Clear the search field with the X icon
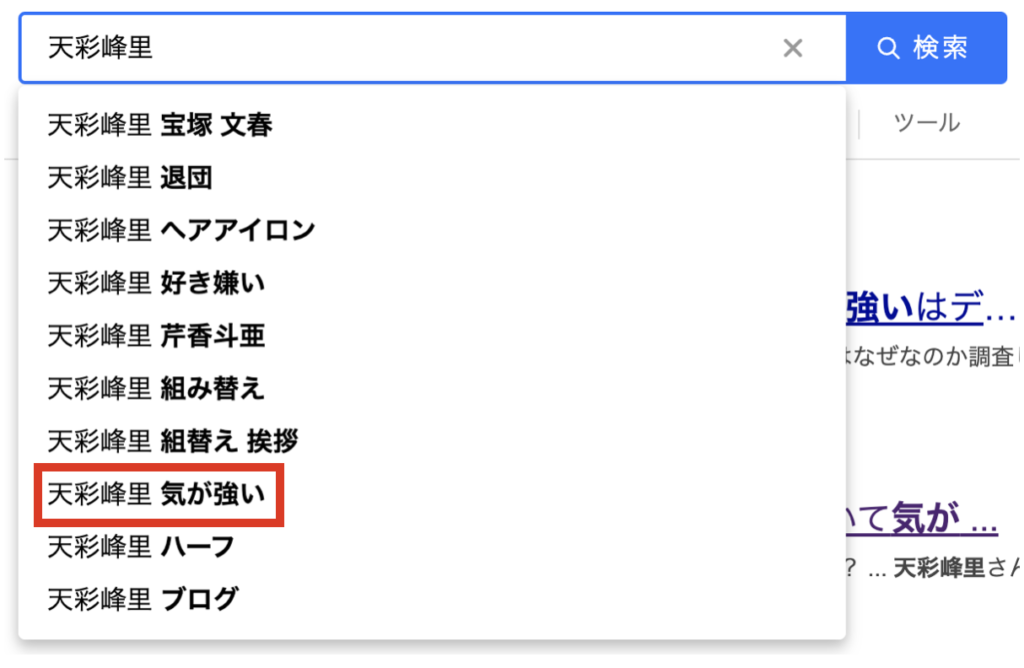This screenshot has width=1024, height=668. 792,48
